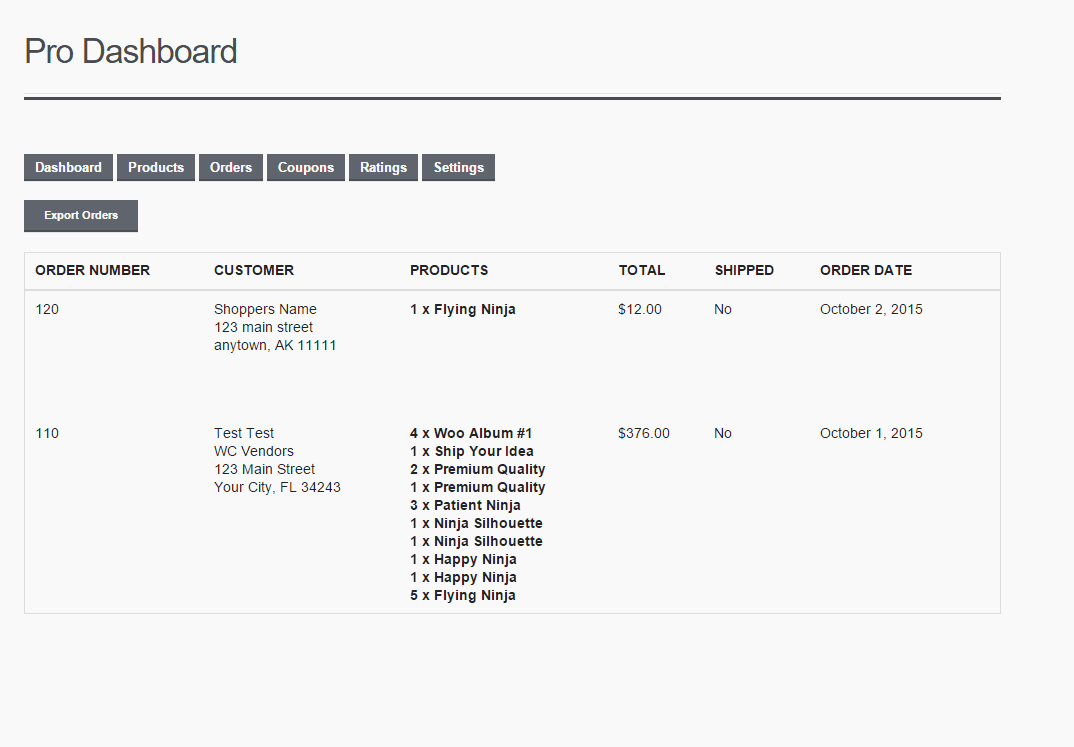
Task: Open the Orders tab
Action: click(230, 167)
